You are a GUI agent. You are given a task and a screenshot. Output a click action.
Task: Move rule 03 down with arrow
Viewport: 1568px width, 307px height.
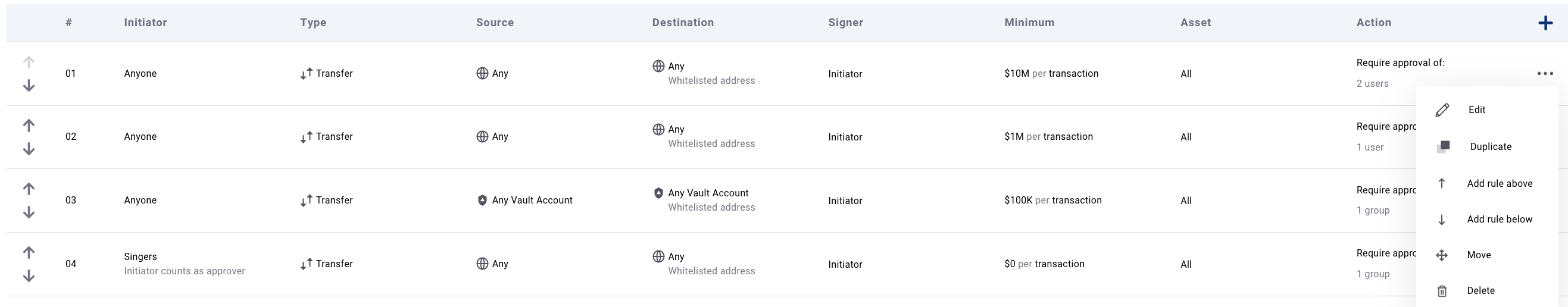29,212
